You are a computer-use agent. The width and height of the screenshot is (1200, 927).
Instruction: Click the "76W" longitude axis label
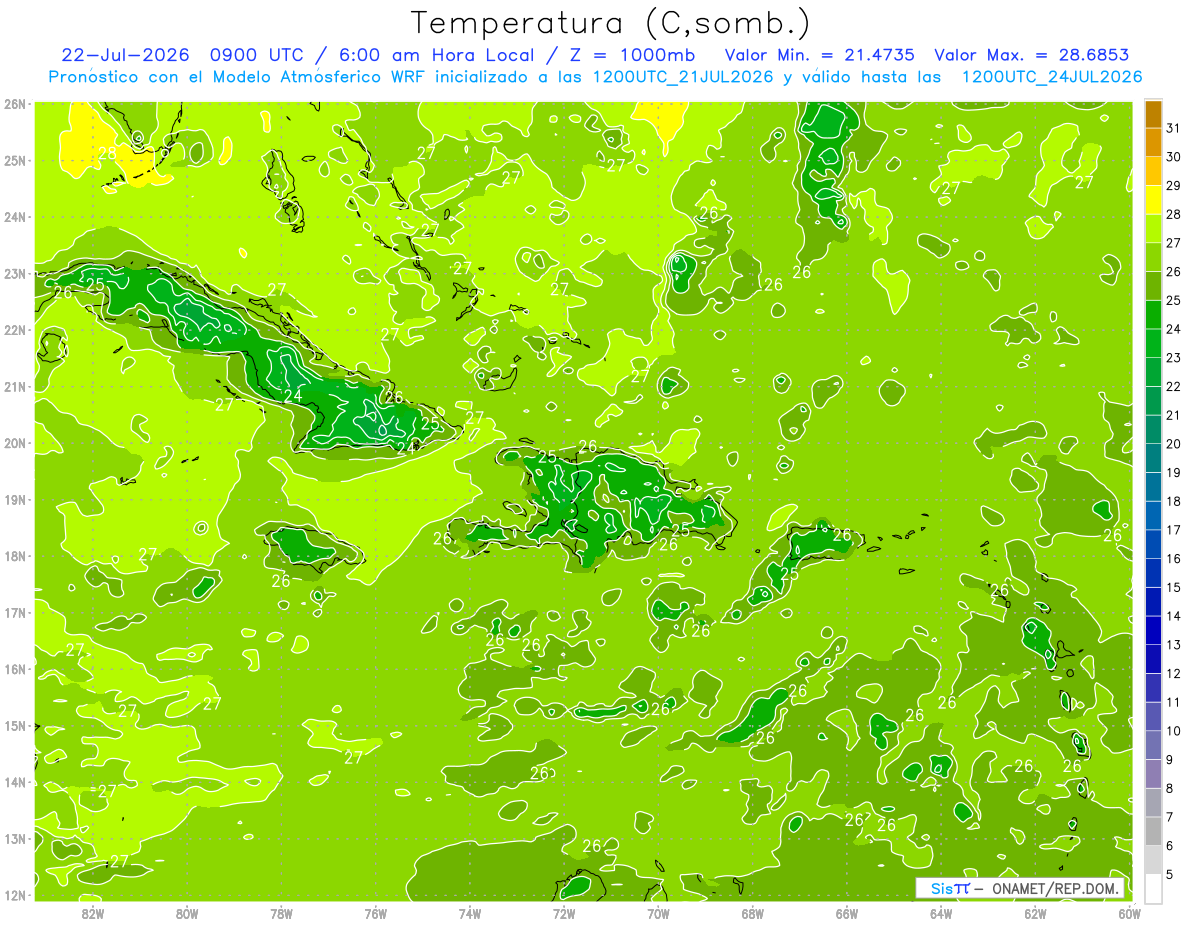tap(375, 913)
